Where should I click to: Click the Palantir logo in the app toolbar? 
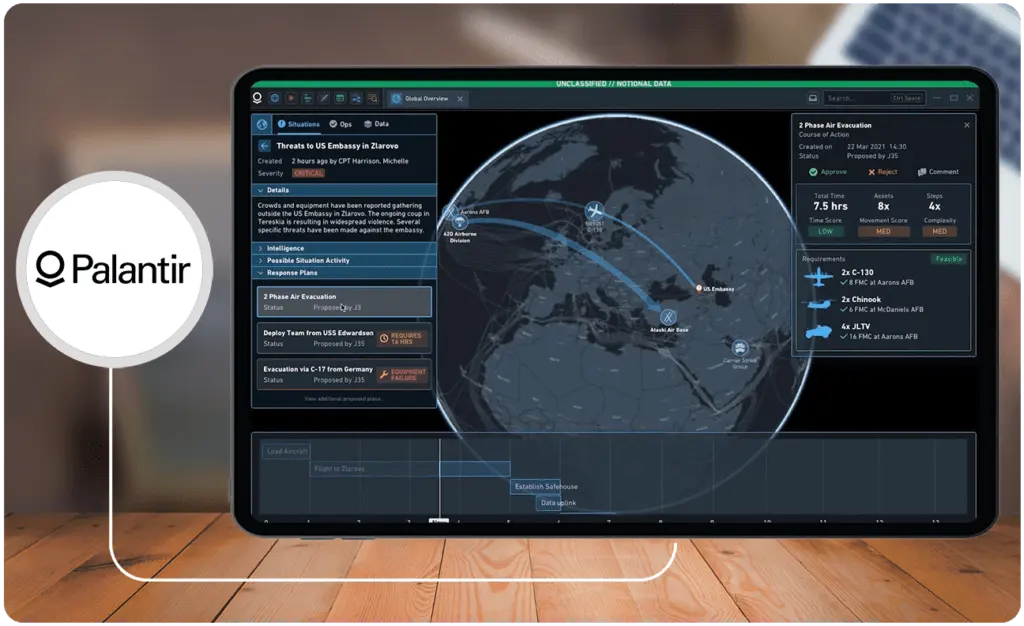point(257,98)
